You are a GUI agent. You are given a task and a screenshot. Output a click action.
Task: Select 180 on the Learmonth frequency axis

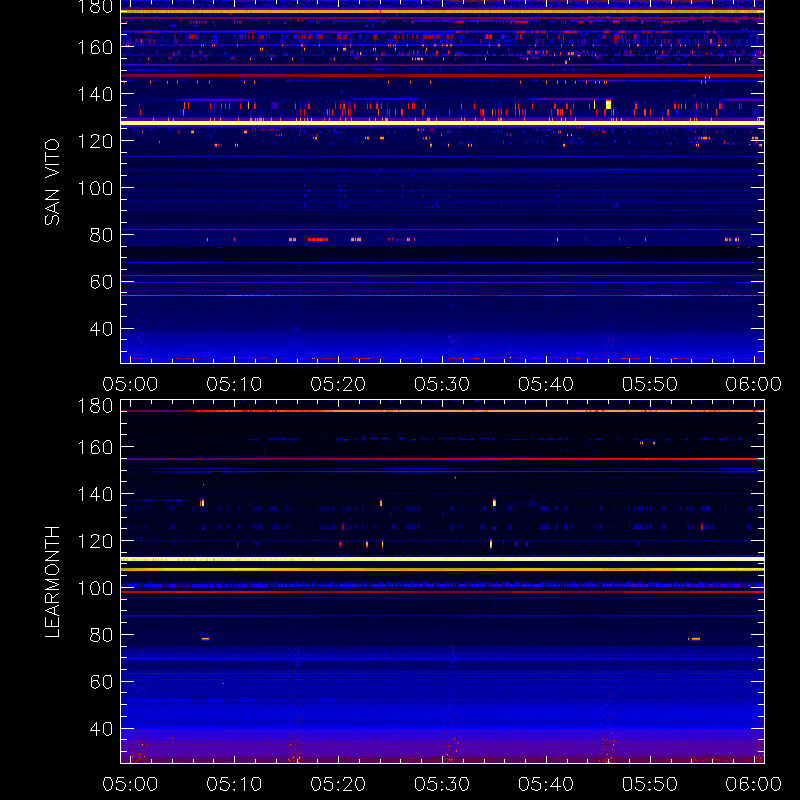click(x=95, y=406)
